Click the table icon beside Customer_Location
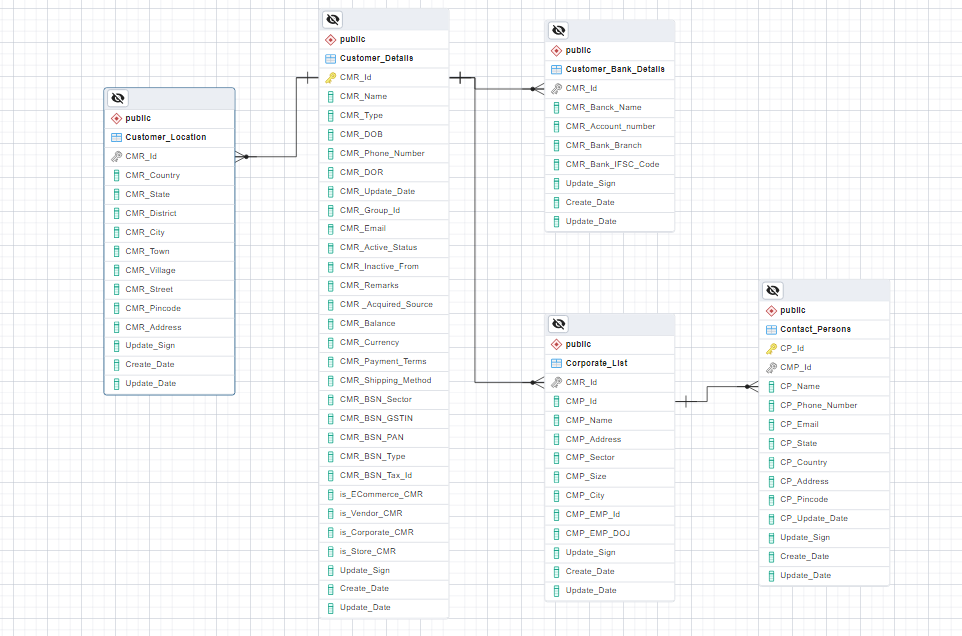The image size is (962, 636). 116,137
